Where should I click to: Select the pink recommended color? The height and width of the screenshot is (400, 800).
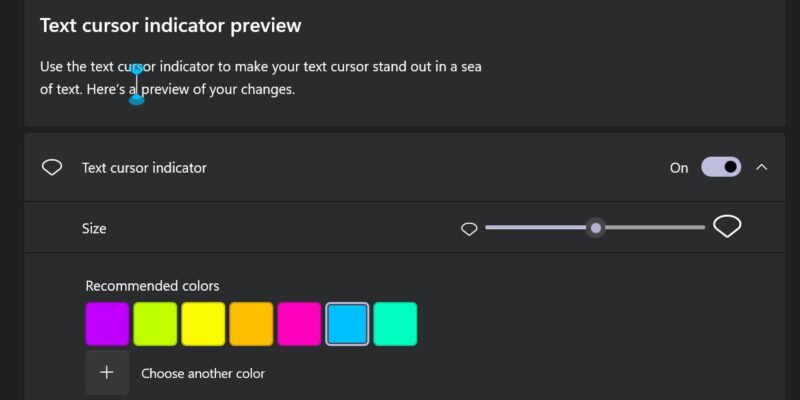299,324
